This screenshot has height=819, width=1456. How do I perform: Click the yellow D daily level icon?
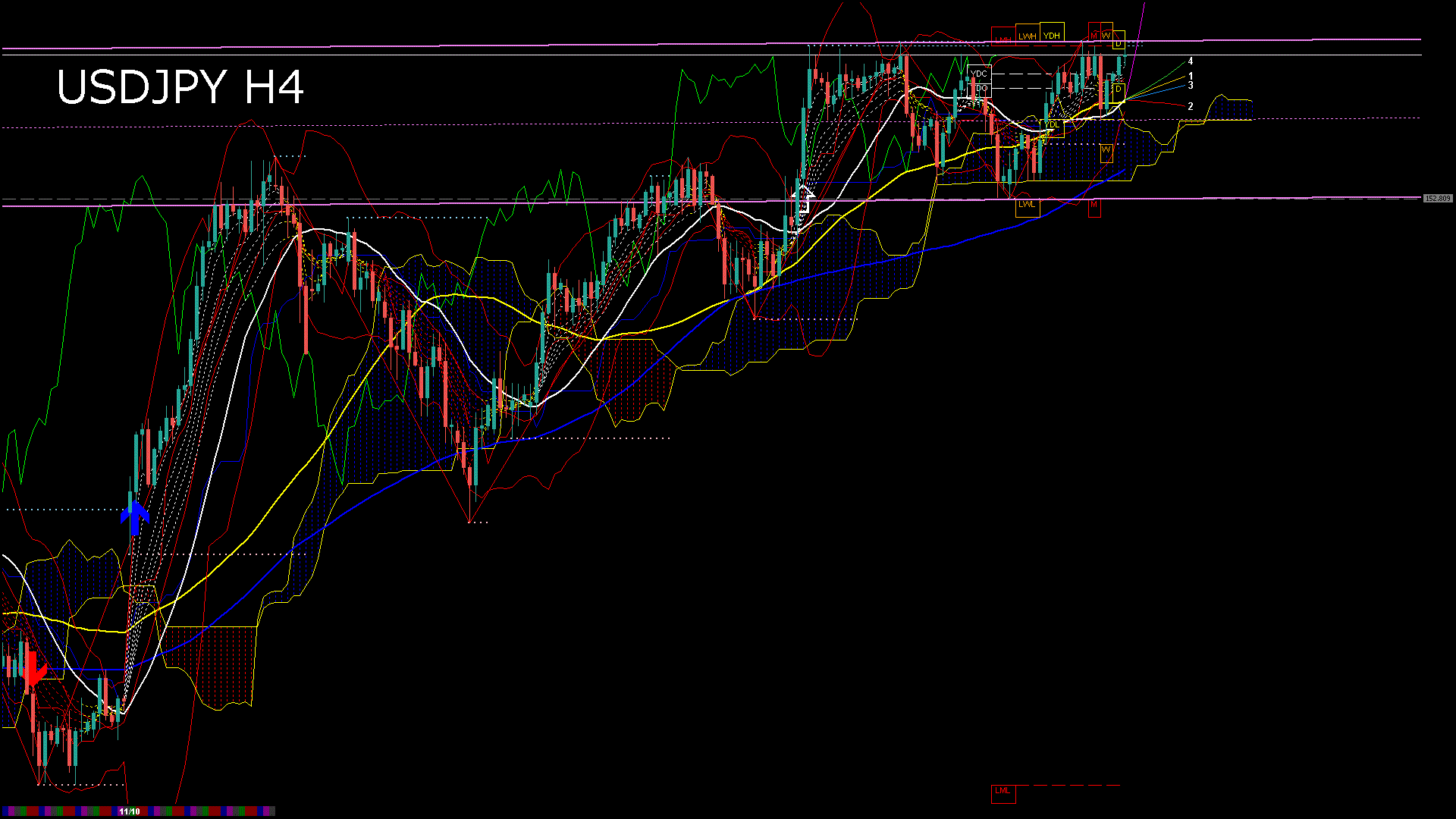click(1118, 44)
